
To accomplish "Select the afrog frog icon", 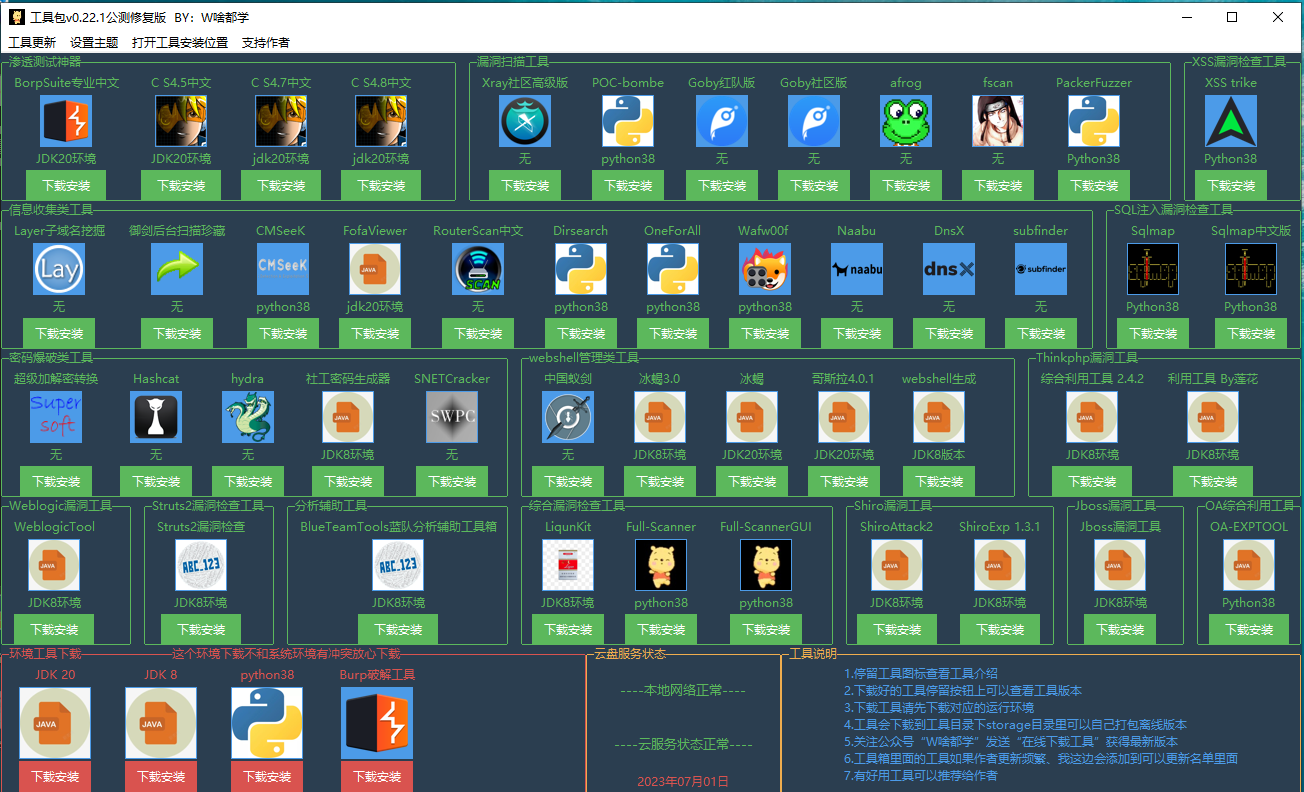I will click(x=906, y=121).
